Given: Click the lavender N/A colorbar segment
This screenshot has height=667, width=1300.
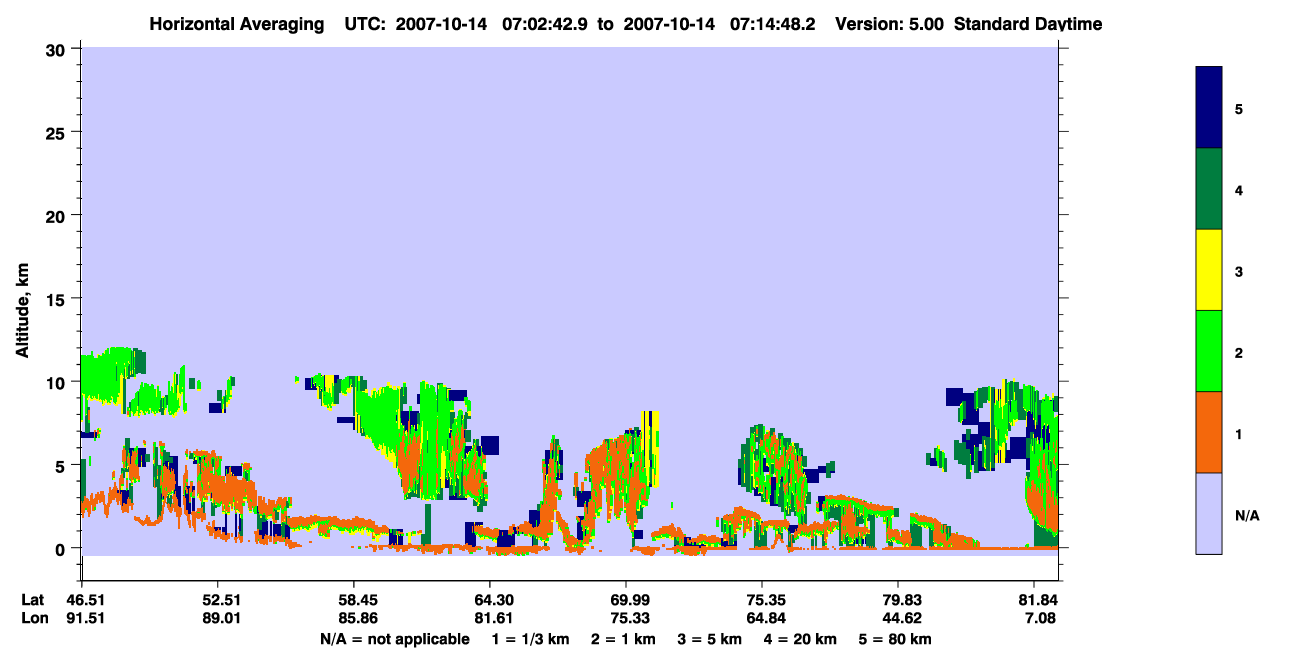Looking at the screenshot, I should (x=1209, y=513).
